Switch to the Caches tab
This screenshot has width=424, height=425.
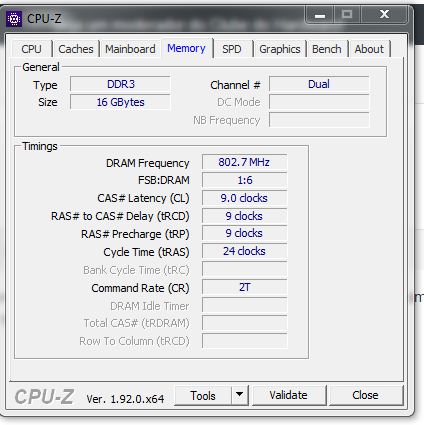click(x=76, y=49)
